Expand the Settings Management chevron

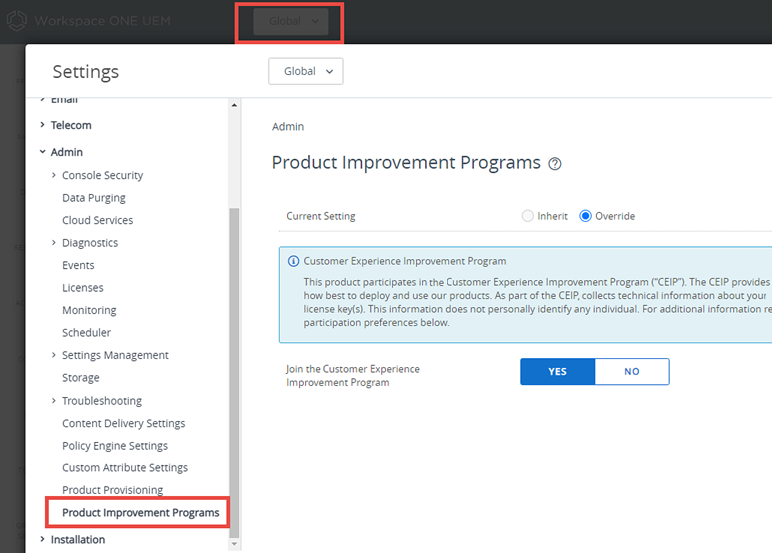tap(54, 355)
